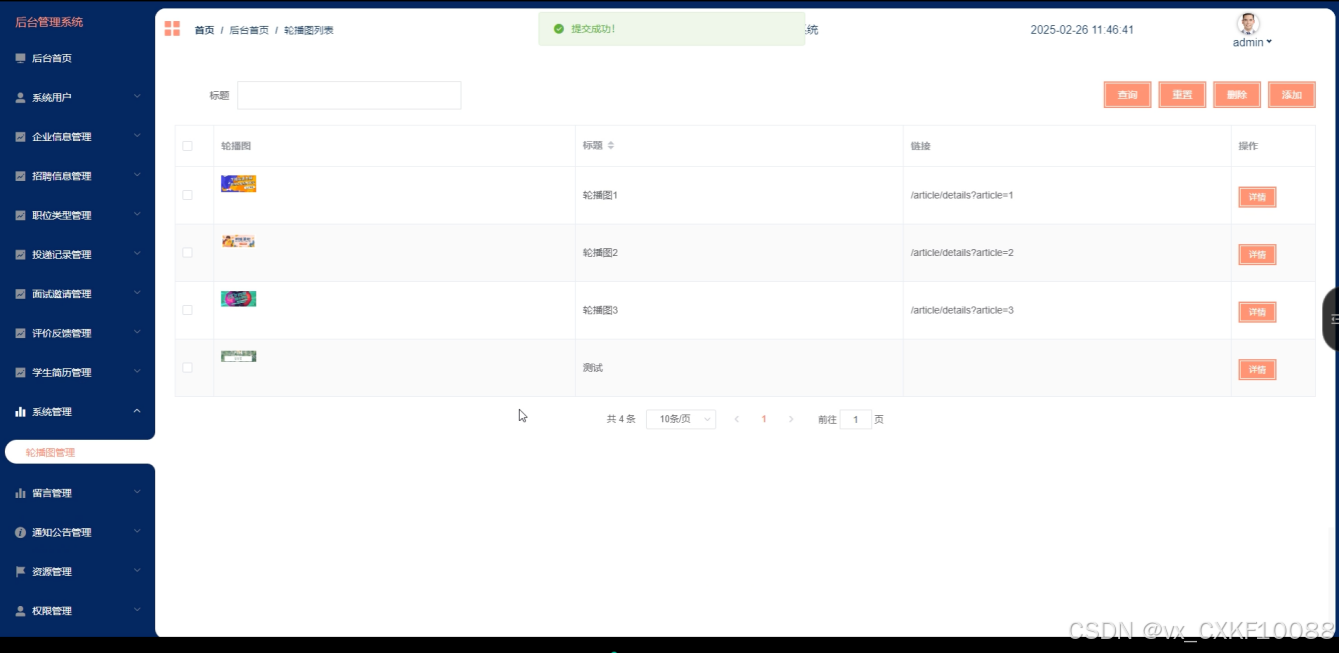Open the 测试 row banner thumbnail
1339x653 pixels.
point(238,356)
